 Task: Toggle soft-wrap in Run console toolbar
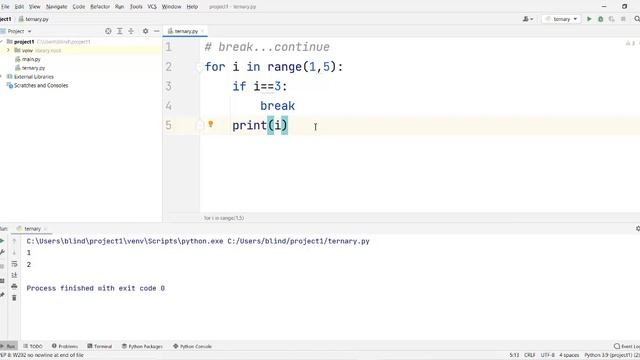pyautogui.click(x=14, y=264)
